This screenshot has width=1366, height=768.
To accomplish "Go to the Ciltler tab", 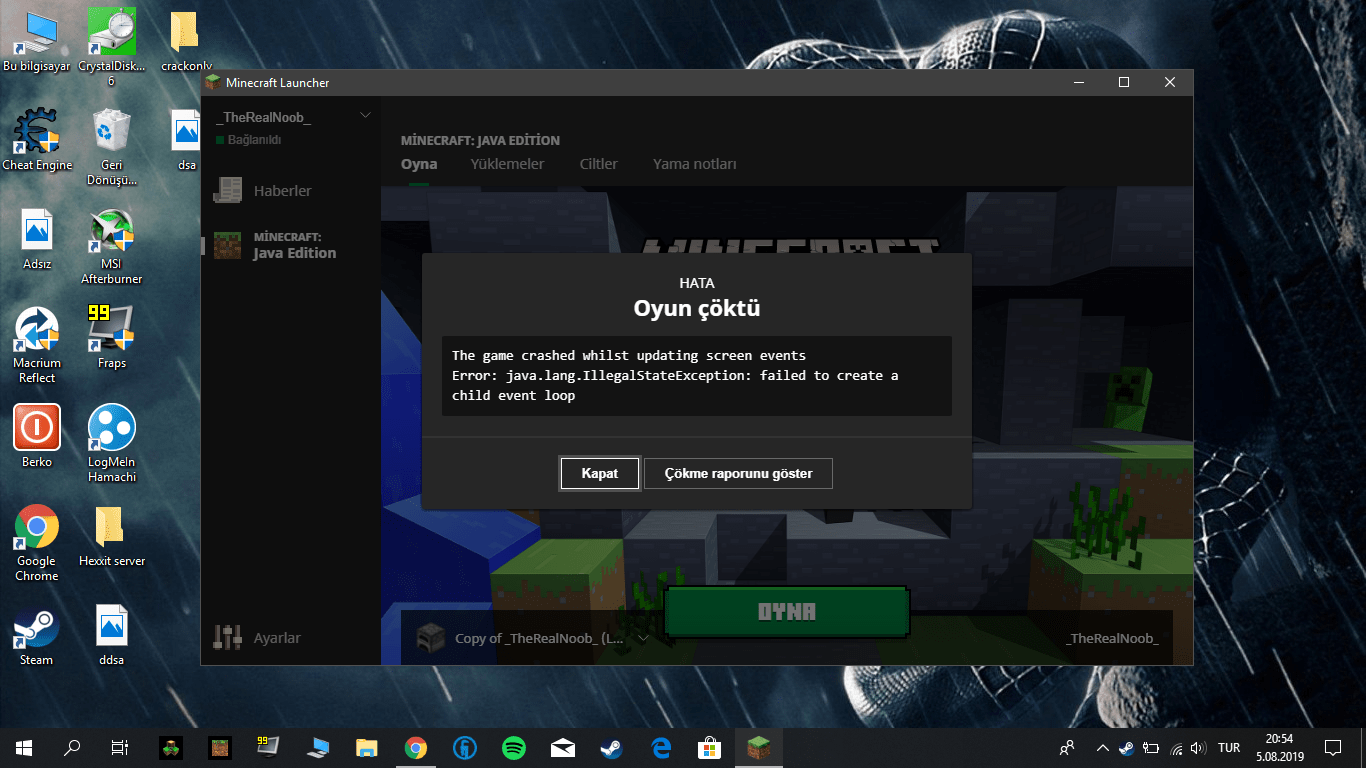I will 599,164.
